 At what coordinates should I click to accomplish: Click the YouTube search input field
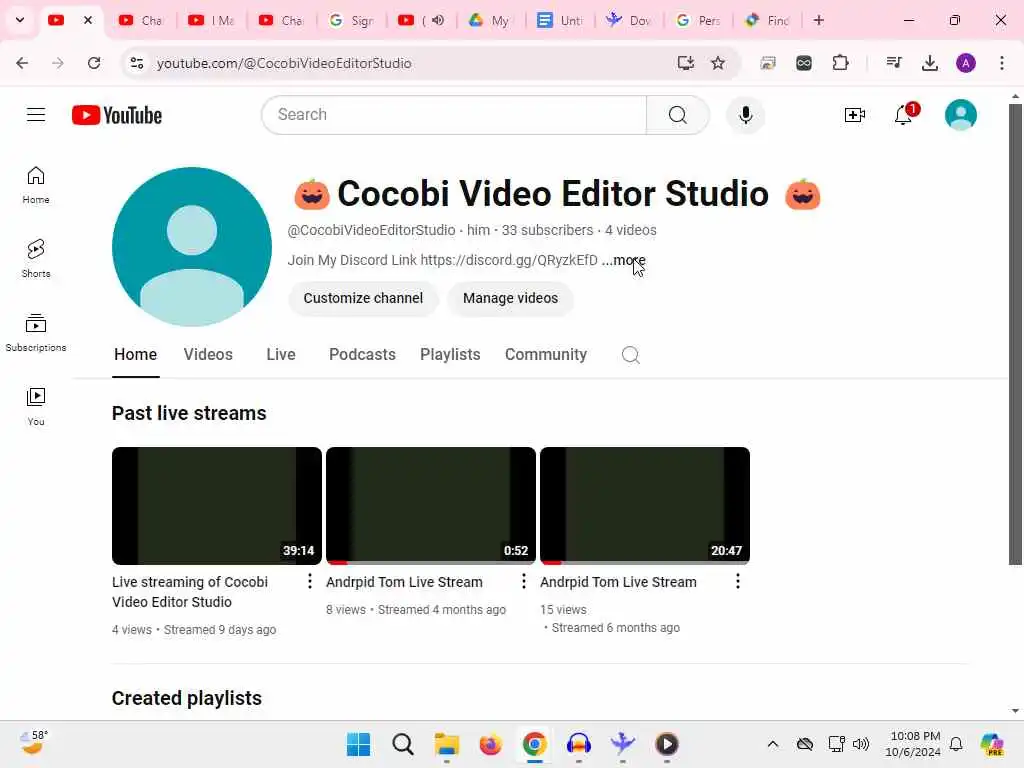tap(454, 115)
